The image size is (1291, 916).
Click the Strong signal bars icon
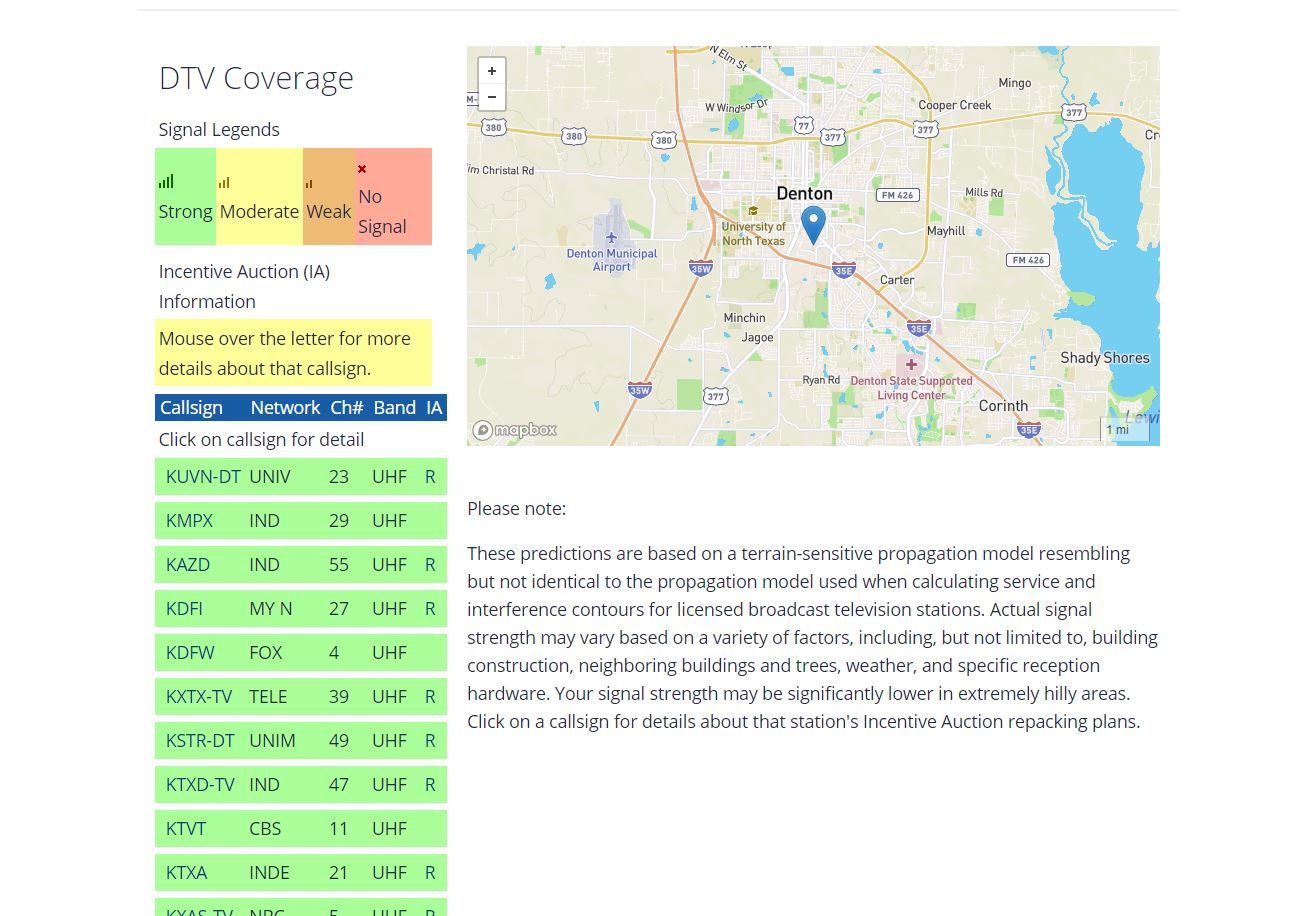click(x=166, y=181)
